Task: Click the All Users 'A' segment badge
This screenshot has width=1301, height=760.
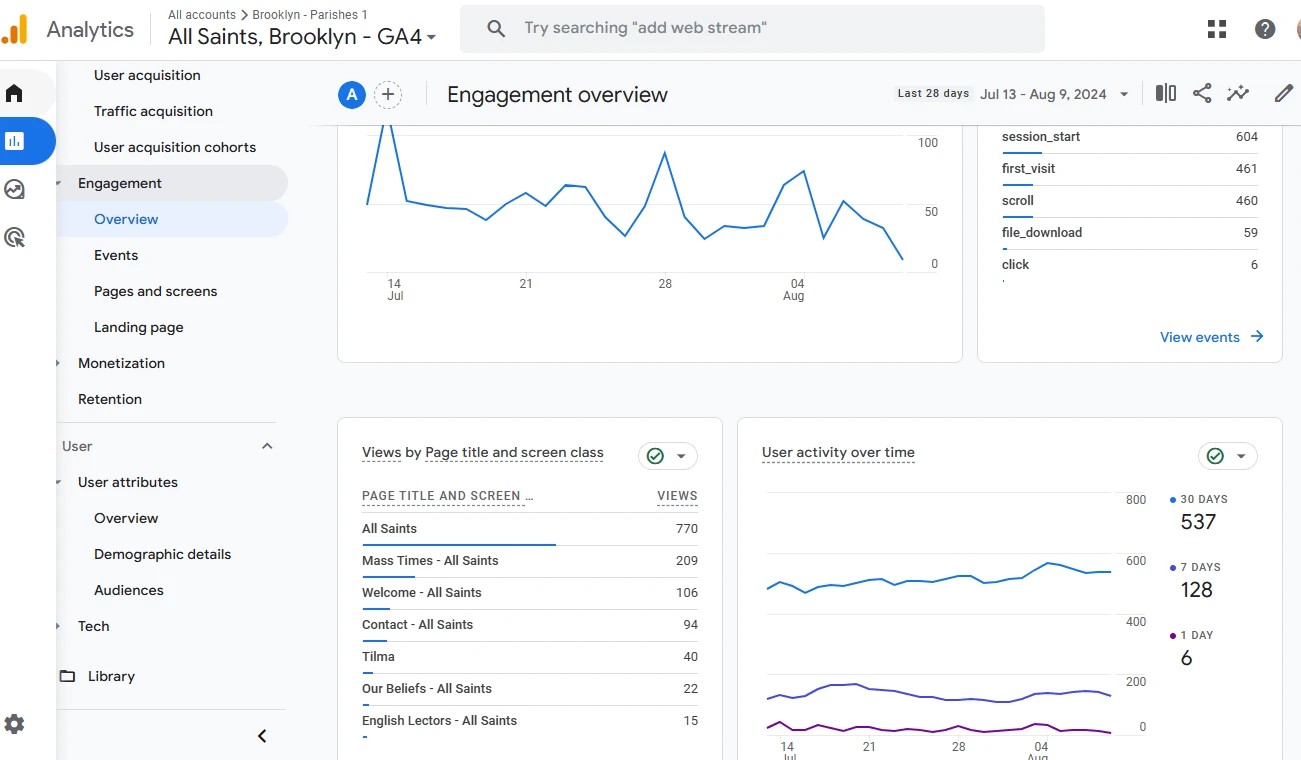Action: click(x=351, y=95)
